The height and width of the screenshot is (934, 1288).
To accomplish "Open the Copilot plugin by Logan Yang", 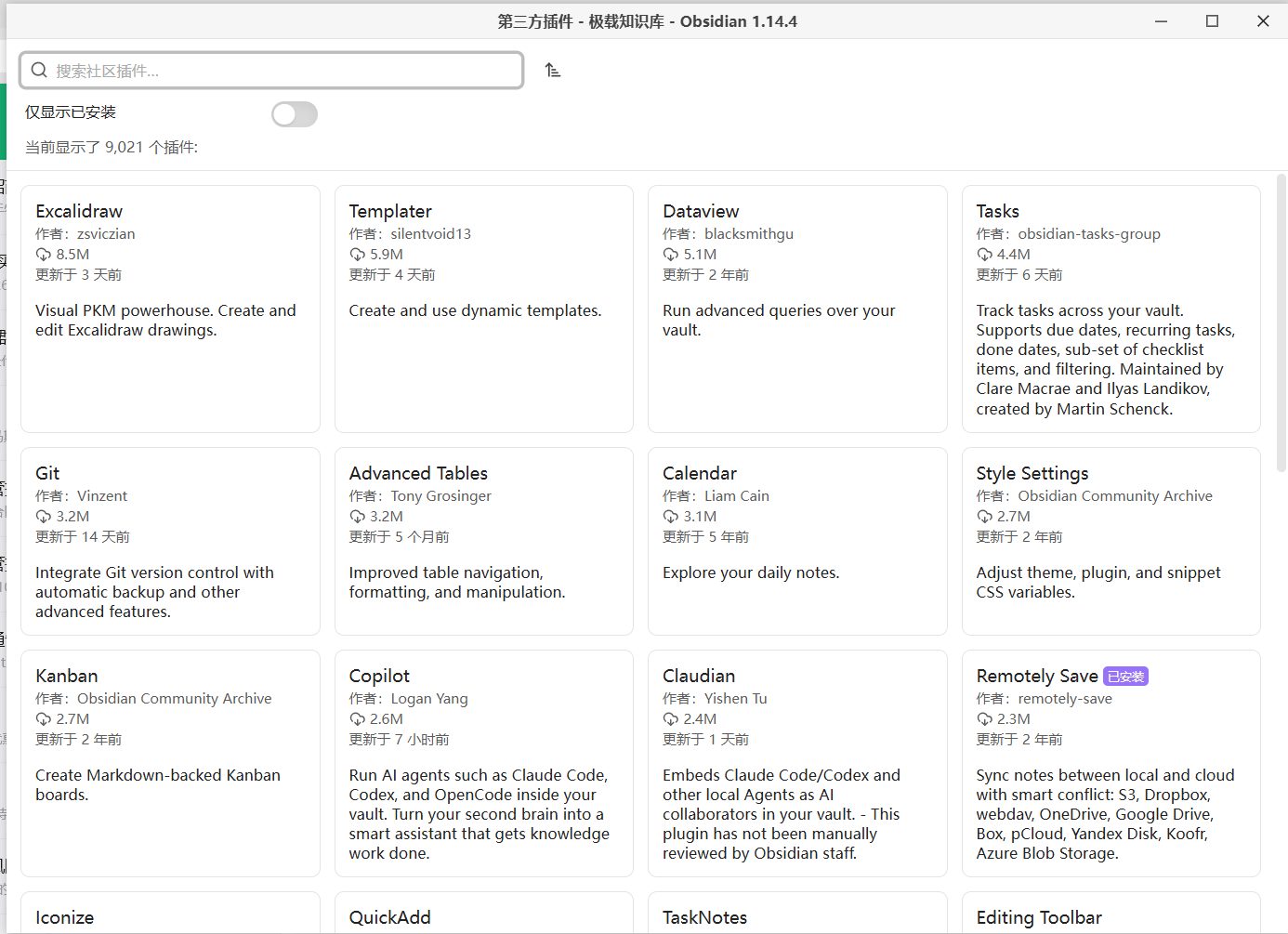I will pyautogui.click(x=484, y=763).
